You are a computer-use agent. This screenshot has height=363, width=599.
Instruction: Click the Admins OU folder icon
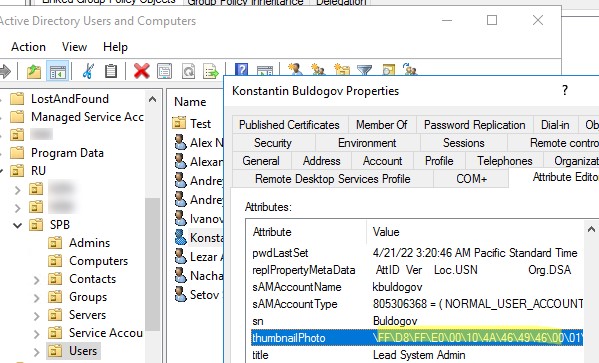(x=55, y=243)
